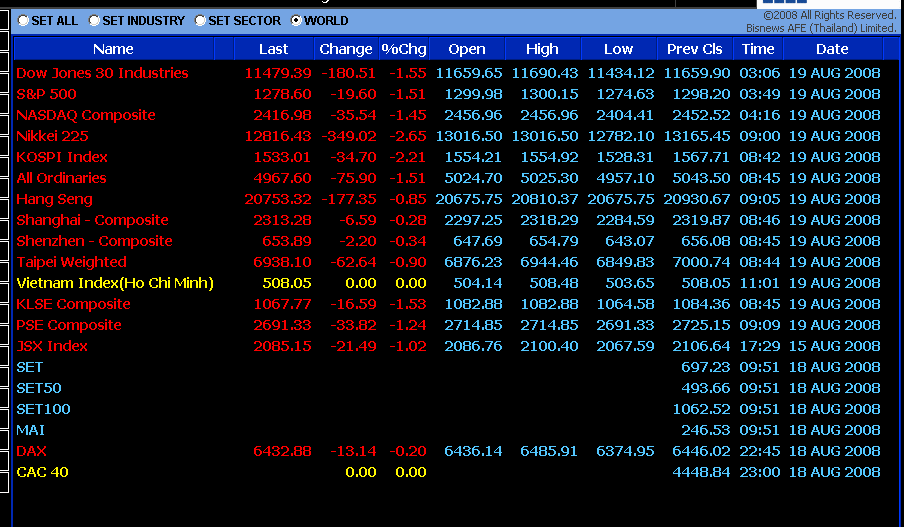The height and width of the screenshot is (527, 904).
Task: Click Shenzhen last value 653.89
Action: pyautogui.click(x=287, y=241)
